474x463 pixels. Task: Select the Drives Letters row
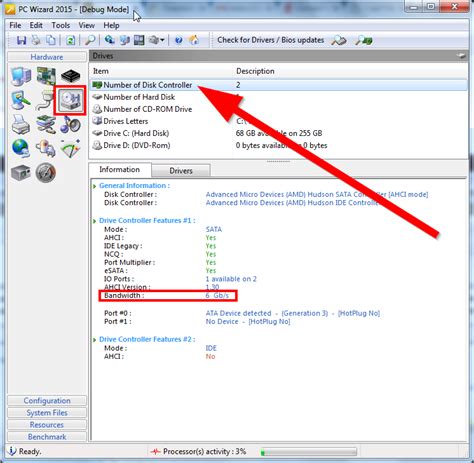pyautogui.click(x=279, y=121)
